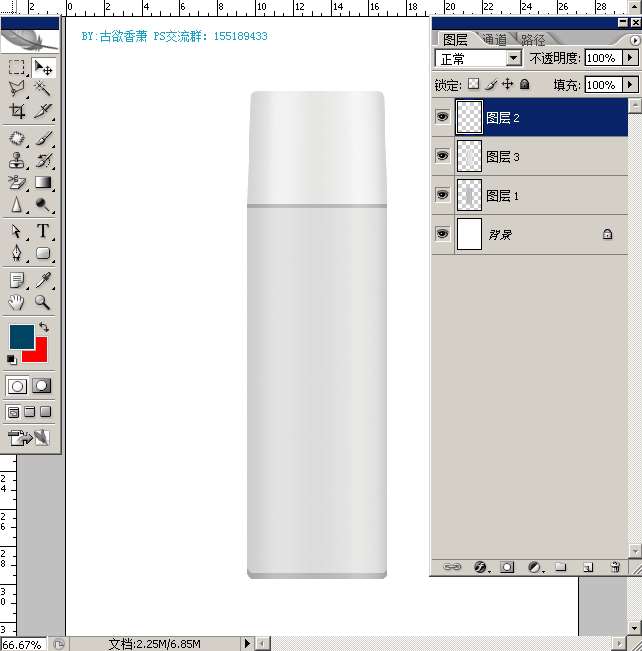
Task: Select the Healing Brush tool
Action: click(17, 138)
